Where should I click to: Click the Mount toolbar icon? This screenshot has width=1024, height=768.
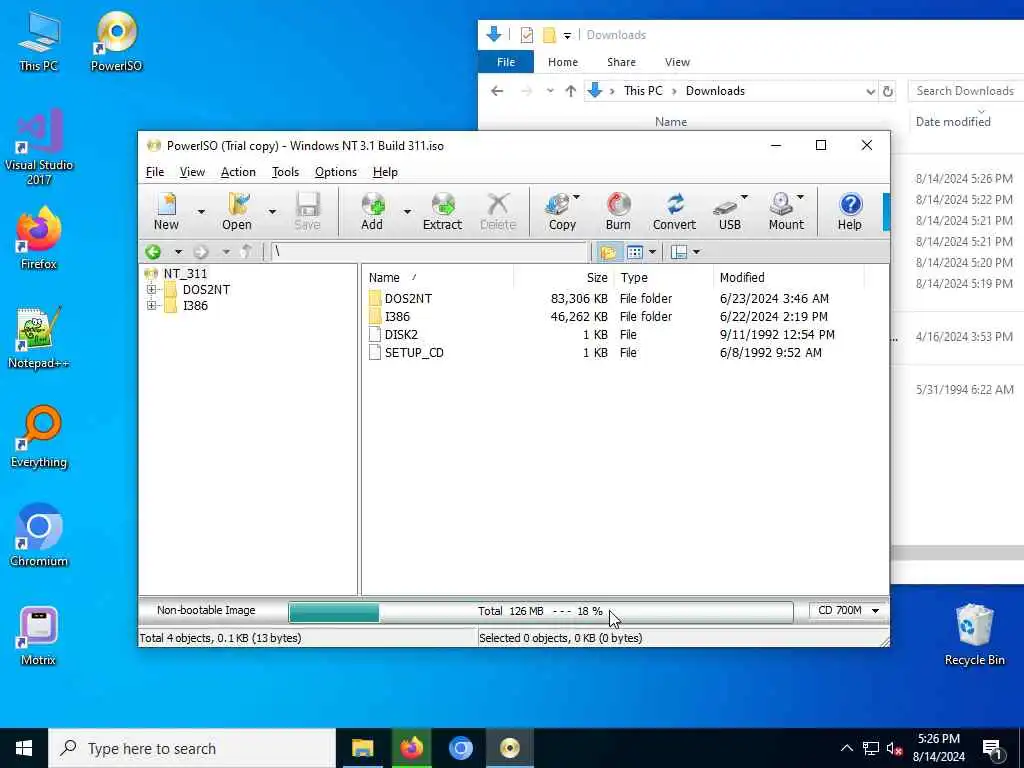tap(784, 211)
